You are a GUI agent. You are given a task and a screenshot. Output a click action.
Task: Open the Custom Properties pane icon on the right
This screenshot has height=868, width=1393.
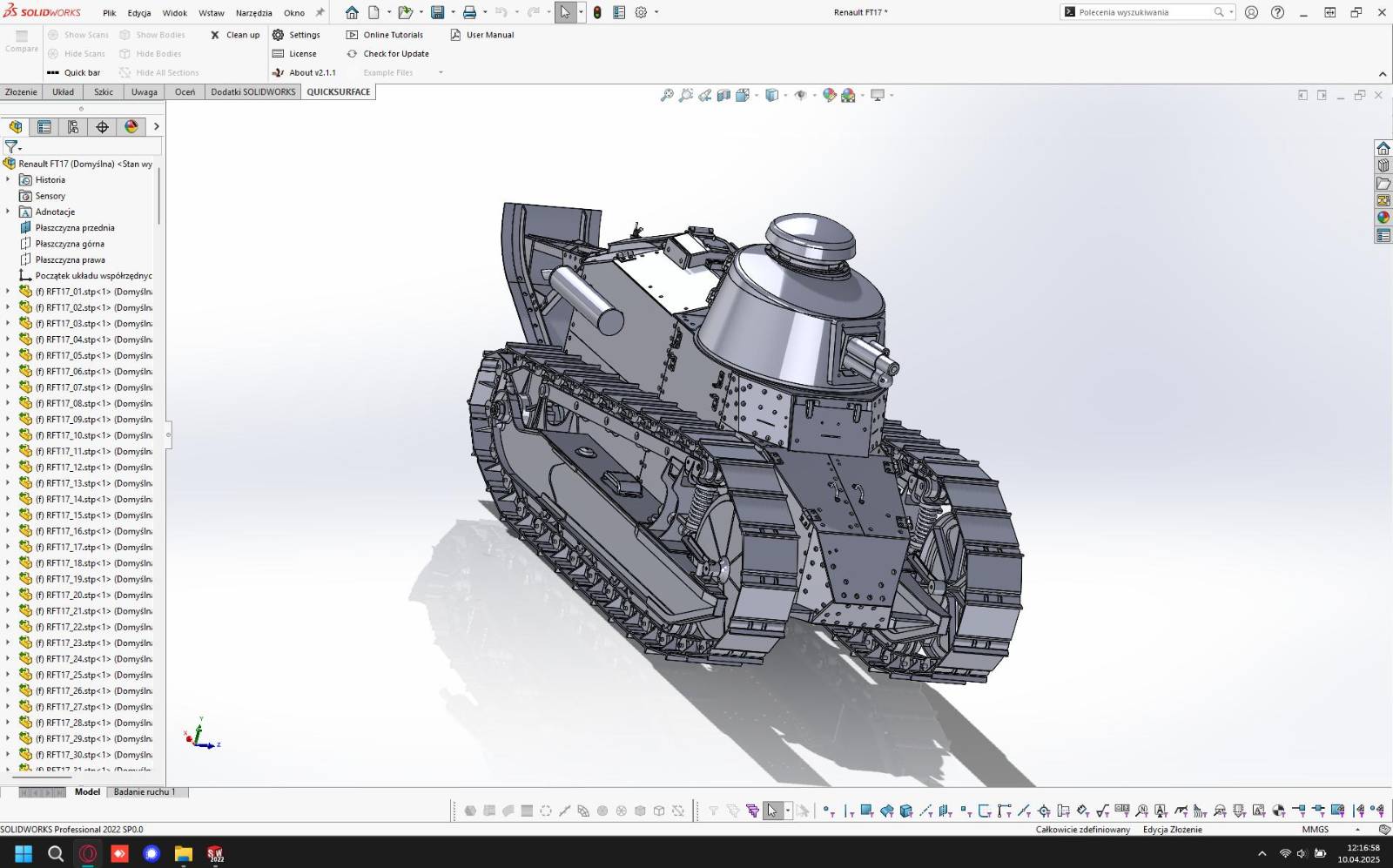tap(1383, 235)
